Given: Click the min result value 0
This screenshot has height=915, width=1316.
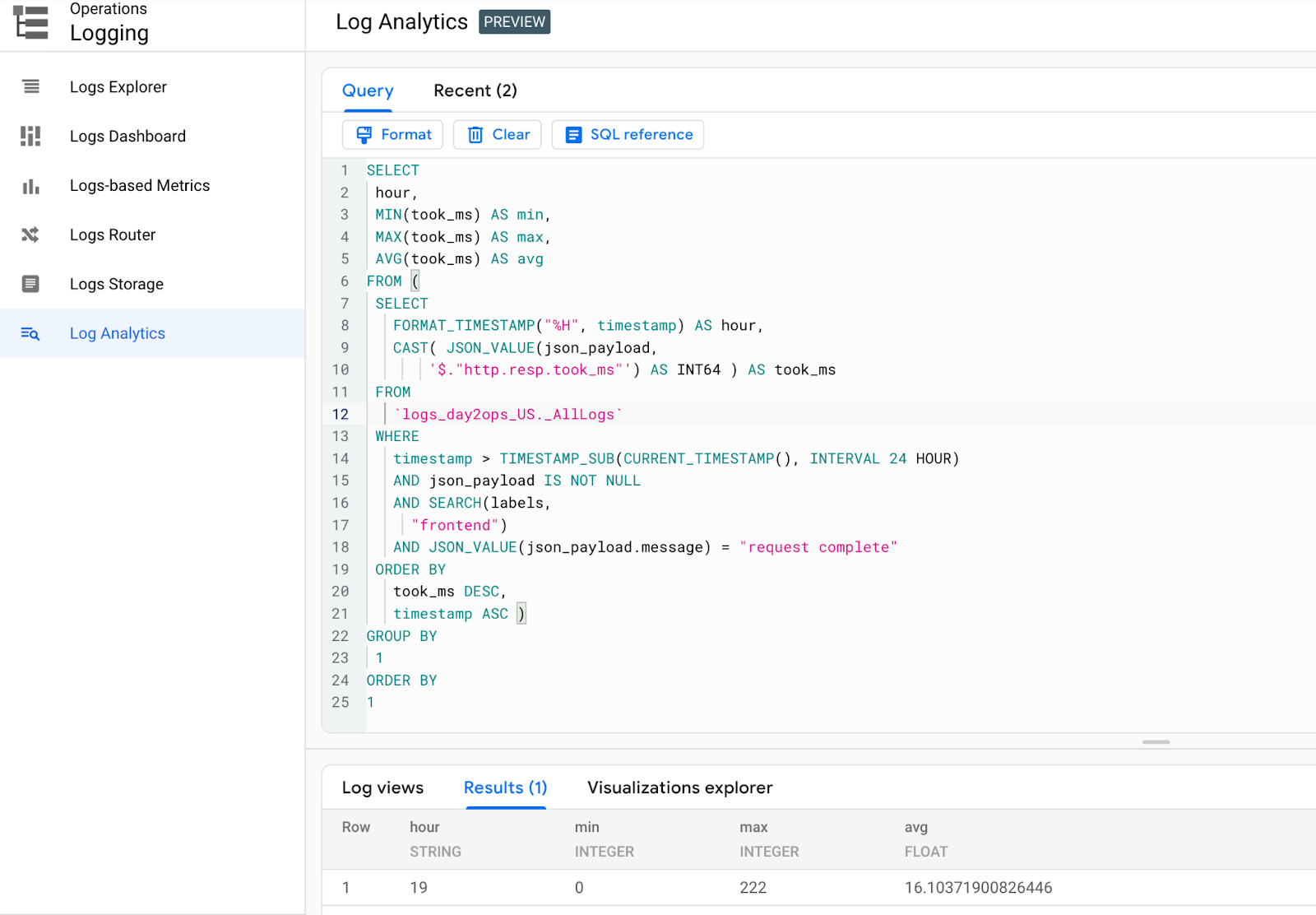Looking at the screenshot, I should coord(579,888).
